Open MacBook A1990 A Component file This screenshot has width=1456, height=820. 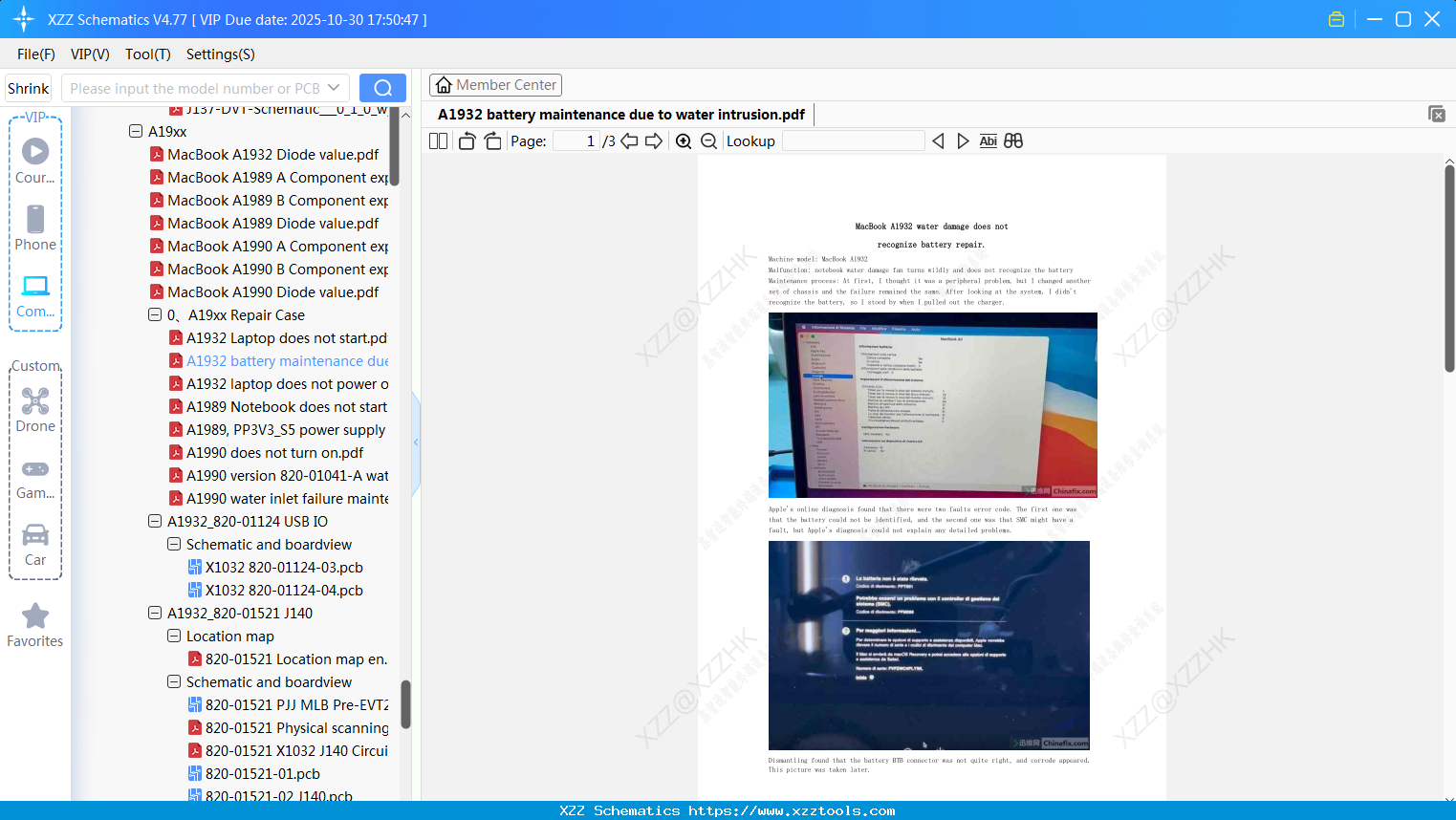click(269, 247)
